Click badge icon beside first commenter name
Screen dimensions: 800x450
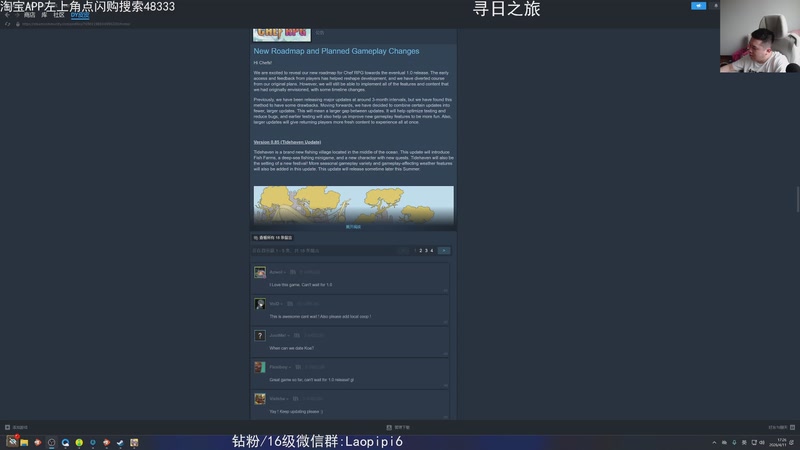[x=293, y=272]
